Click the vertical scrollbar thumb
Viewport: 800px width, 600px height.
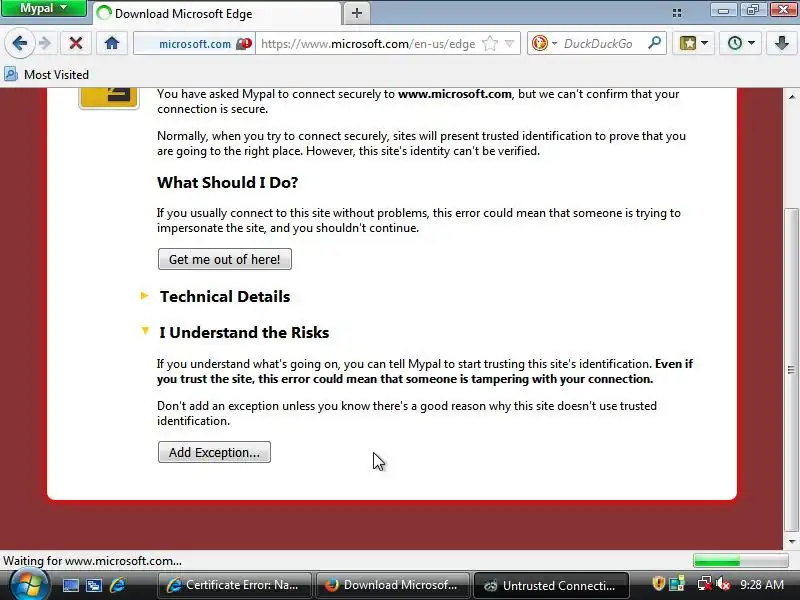[x=791, y=370]
